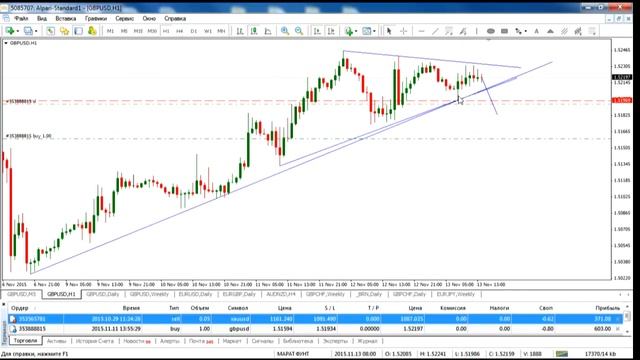This screenshot has width=640, height=360.
Task: Select the Crosshair tool
Action: click(403, 31)
